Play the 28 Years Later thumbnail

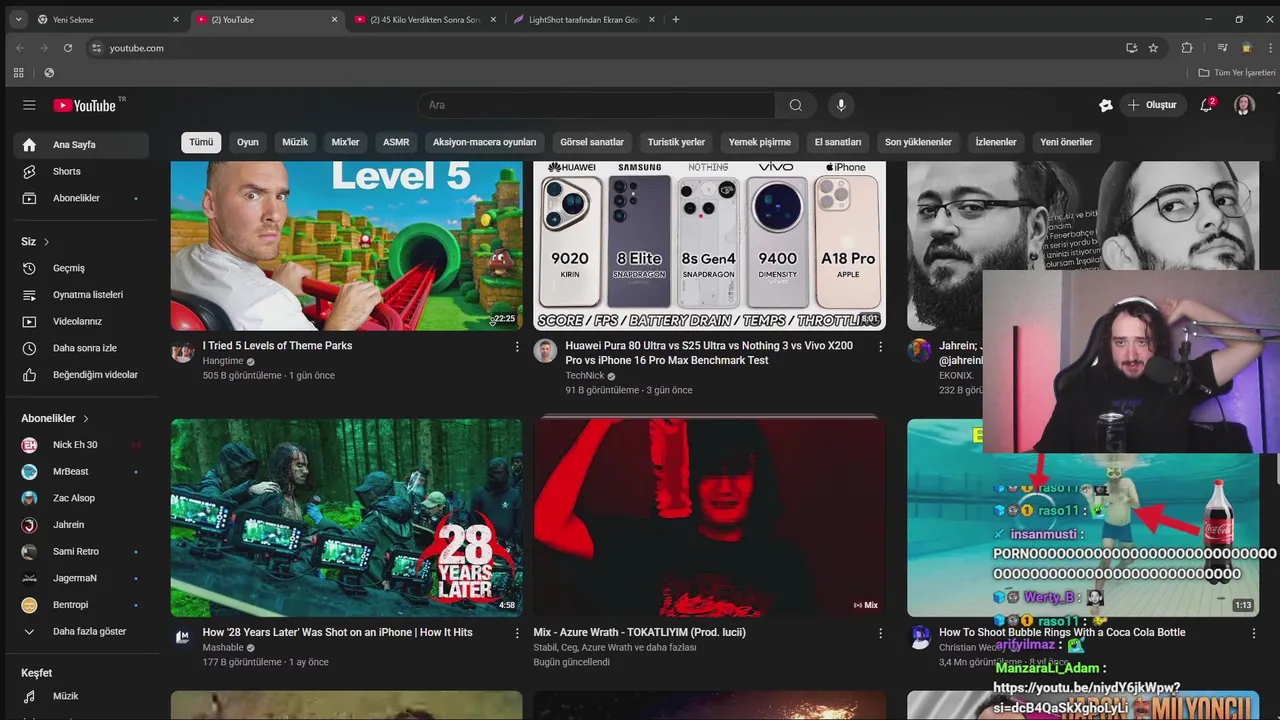pos(346,517)
